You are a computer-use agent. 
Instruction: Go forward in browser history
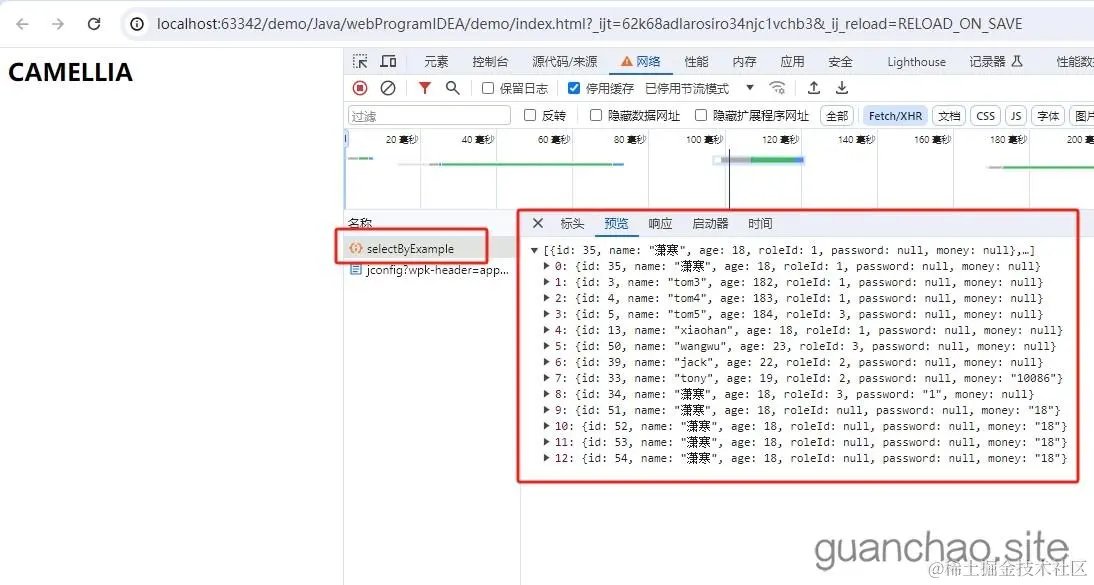coord(58,24)
